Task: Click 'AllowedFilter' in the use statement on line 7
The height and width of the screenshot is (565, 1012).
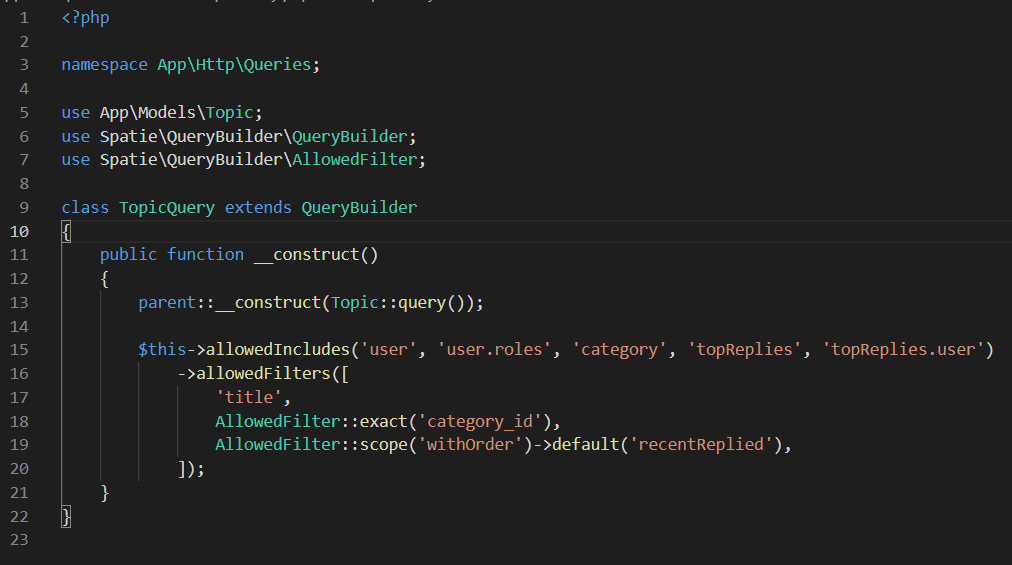Action: (x=355, y=159)
